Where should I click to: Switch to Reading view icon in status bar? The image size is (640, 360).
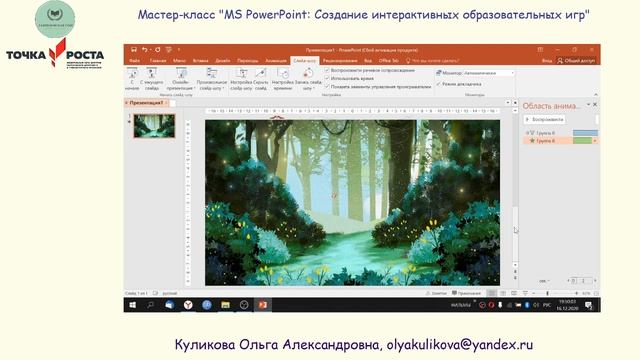(x=514, y=293)
